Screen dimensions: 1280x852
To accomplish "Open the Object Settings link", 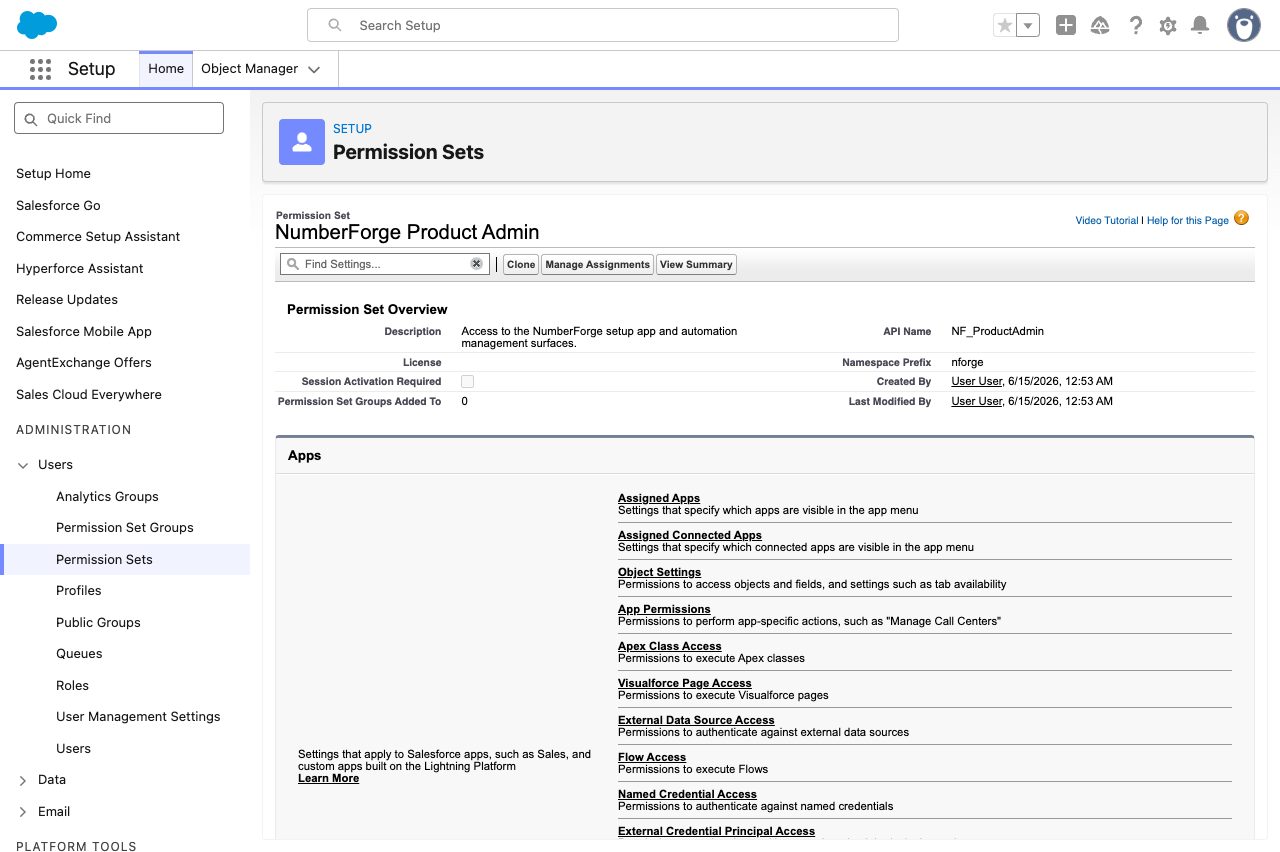I will (x=659, y=572).
